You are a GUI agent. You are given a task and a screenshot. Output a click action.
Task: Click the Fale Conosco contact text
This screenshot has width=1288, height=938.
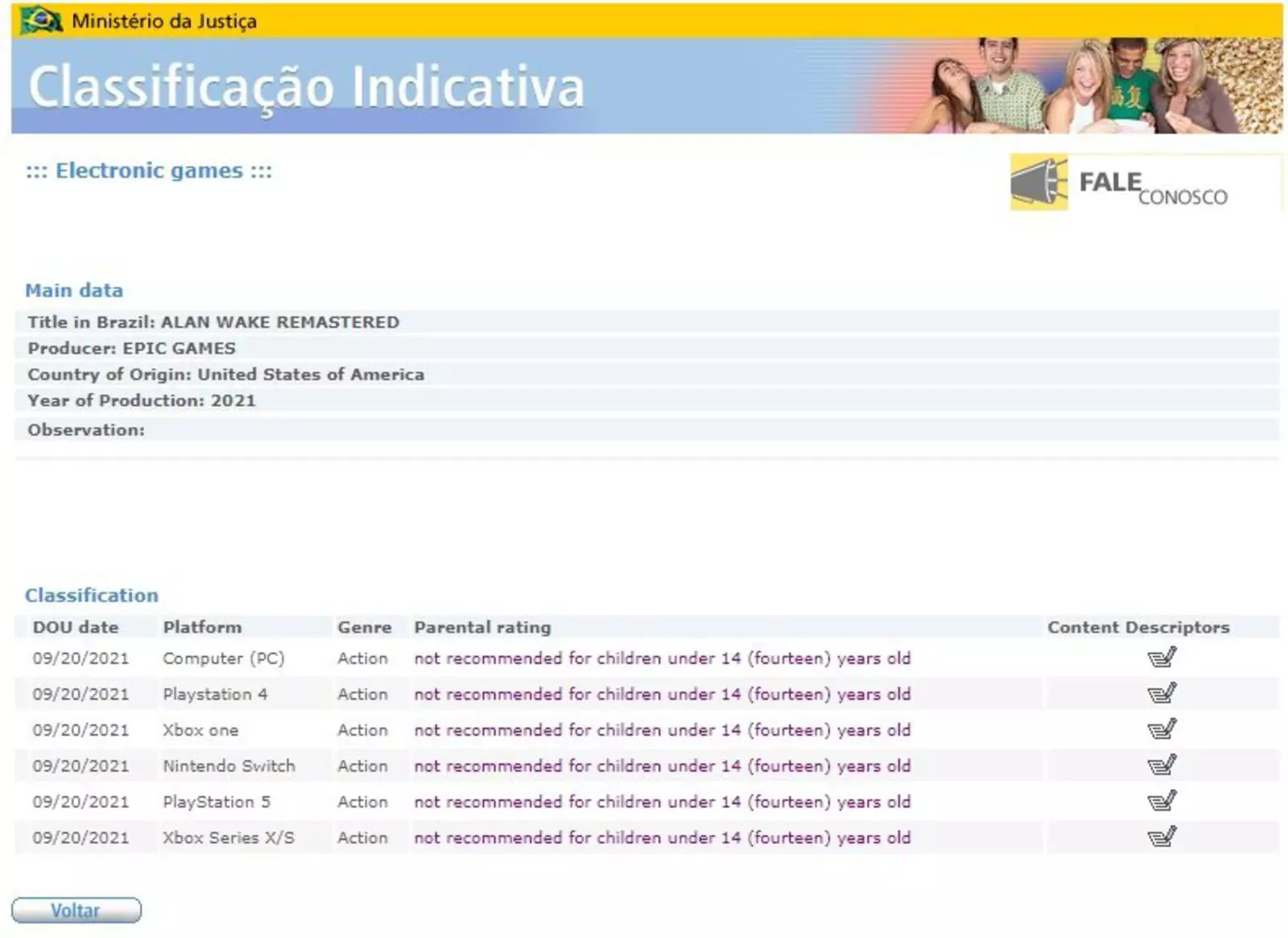click(x=1152, y=187)
